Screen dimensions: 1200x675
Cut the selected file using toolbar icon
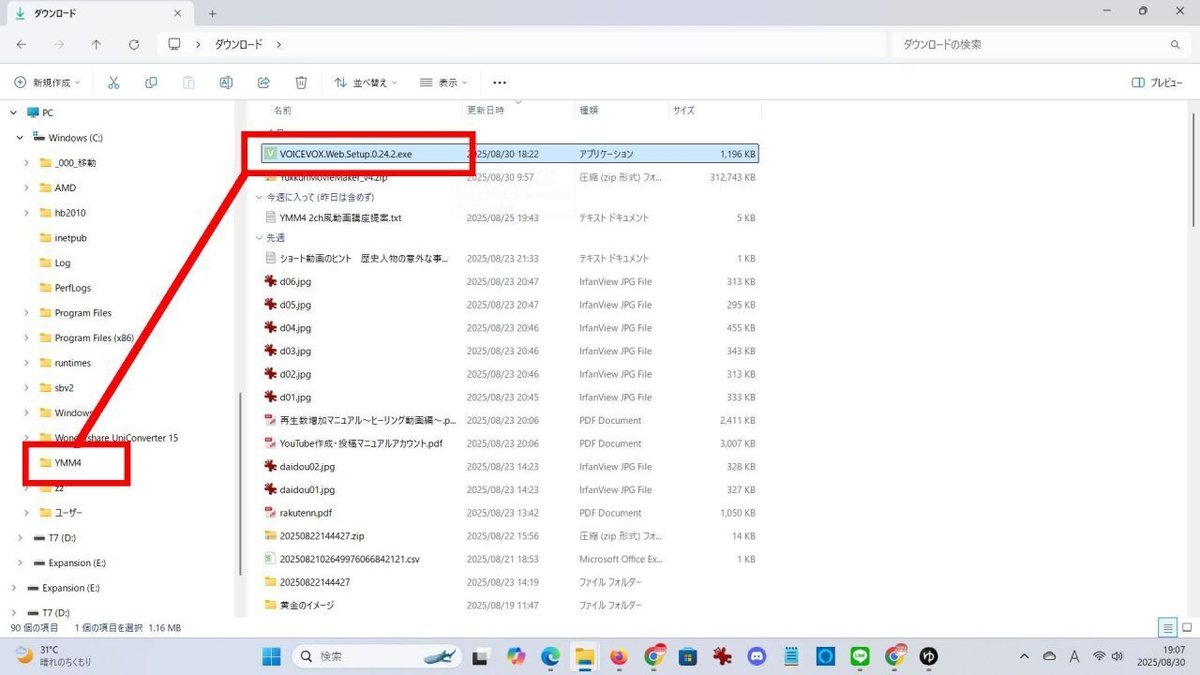[113, 82]
